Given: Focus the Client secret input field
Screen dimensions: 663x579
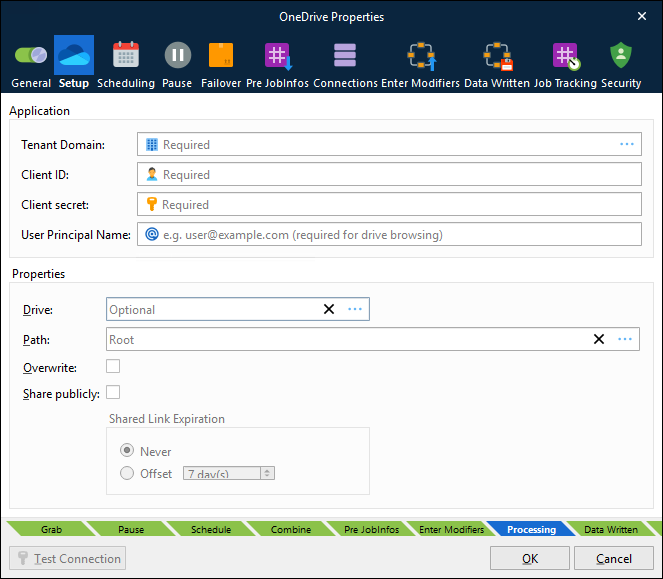Looking at the screenshot, I should click(389, 204).
